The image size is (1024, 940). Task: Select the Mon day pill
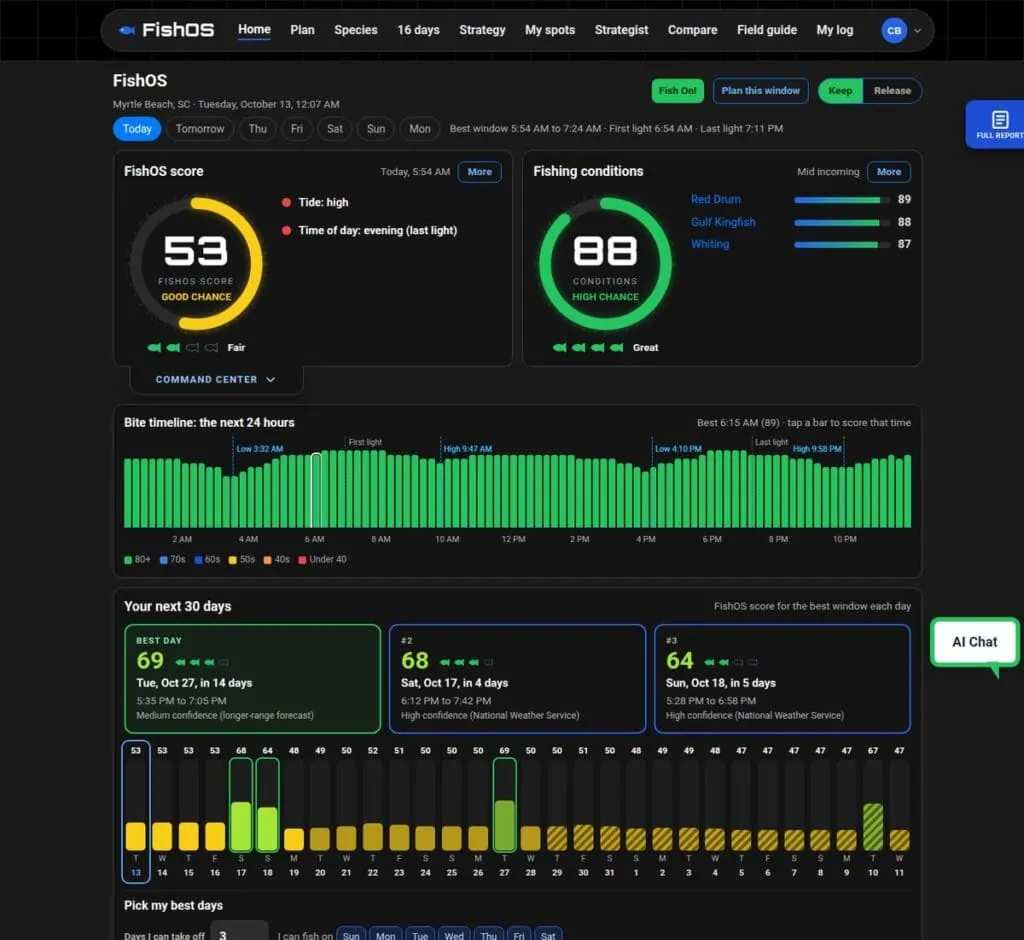[x=419, y=129]
